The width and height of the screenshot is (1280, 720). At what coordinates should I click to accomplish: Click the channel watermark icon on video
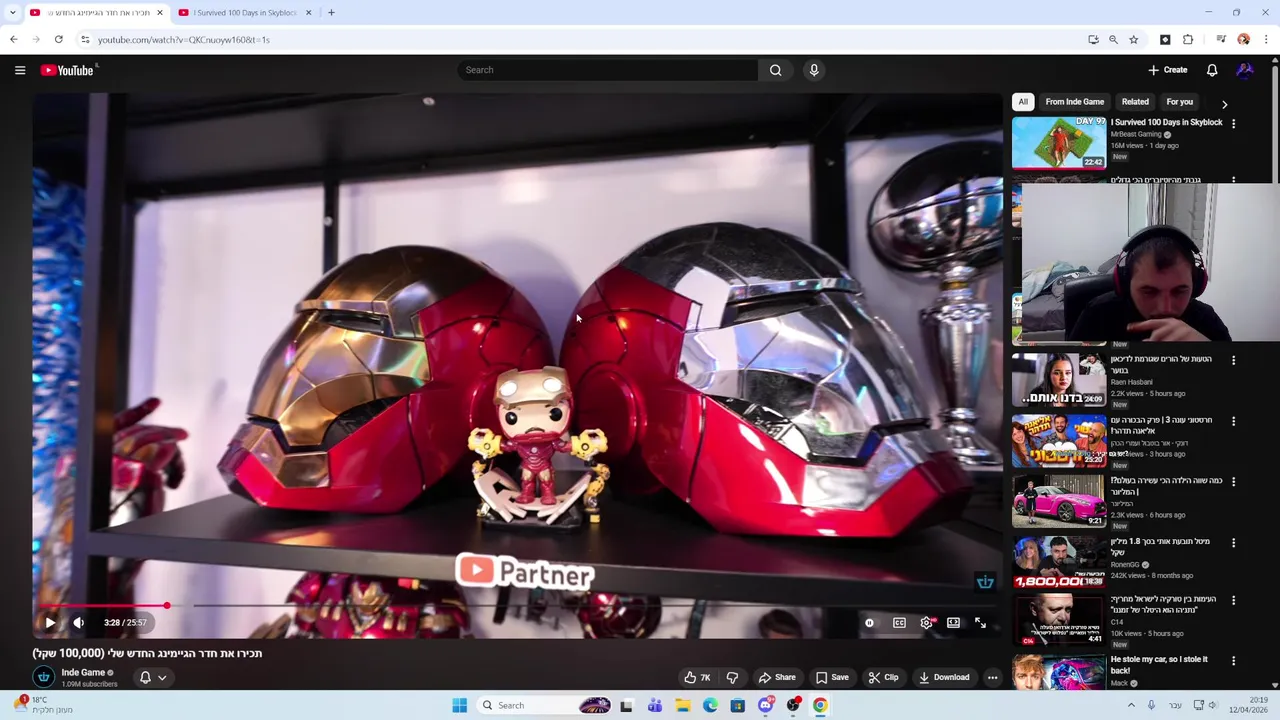[x=985, y=581]
